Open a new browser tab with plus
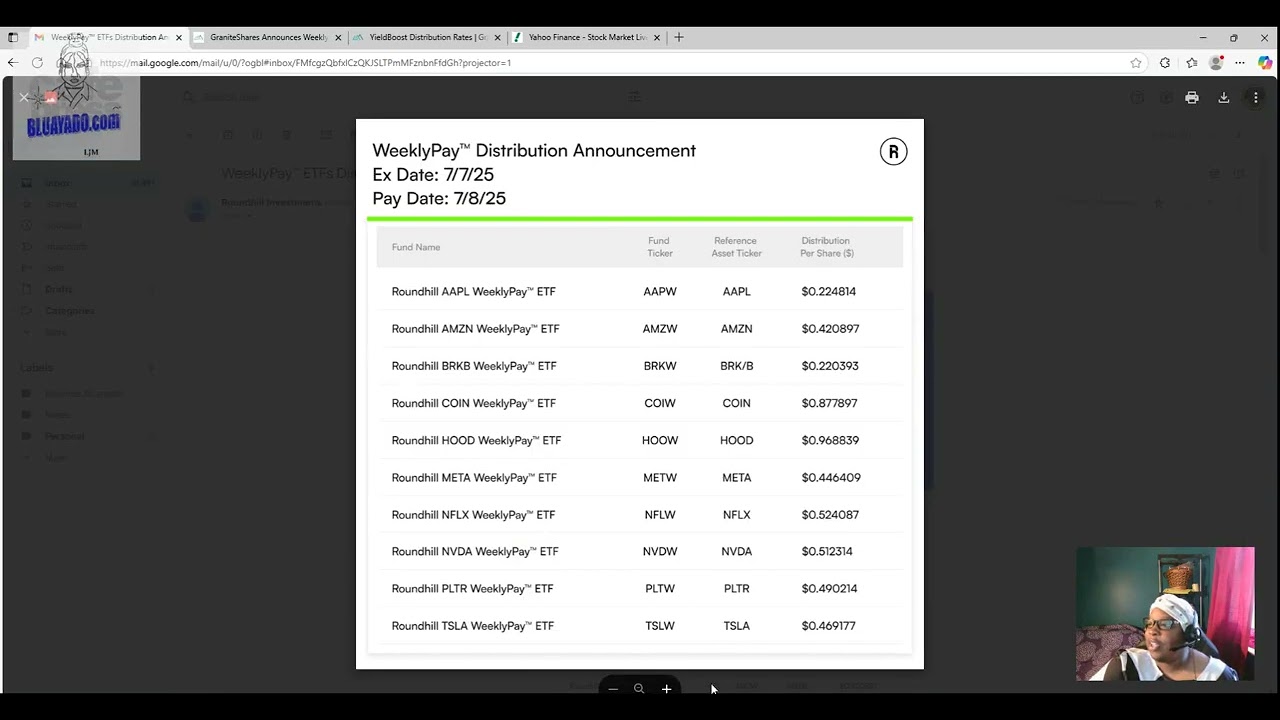 coord(679,37)
